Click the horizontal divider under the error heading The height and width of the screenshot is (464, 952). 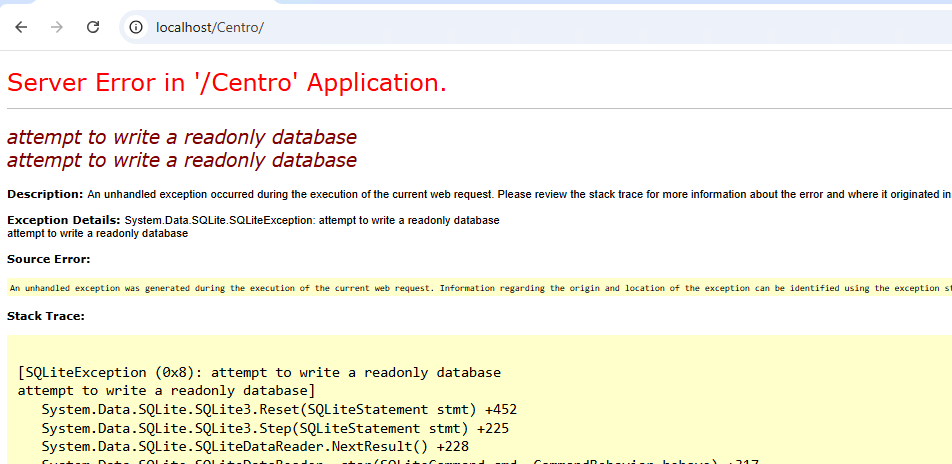[478, 108]
